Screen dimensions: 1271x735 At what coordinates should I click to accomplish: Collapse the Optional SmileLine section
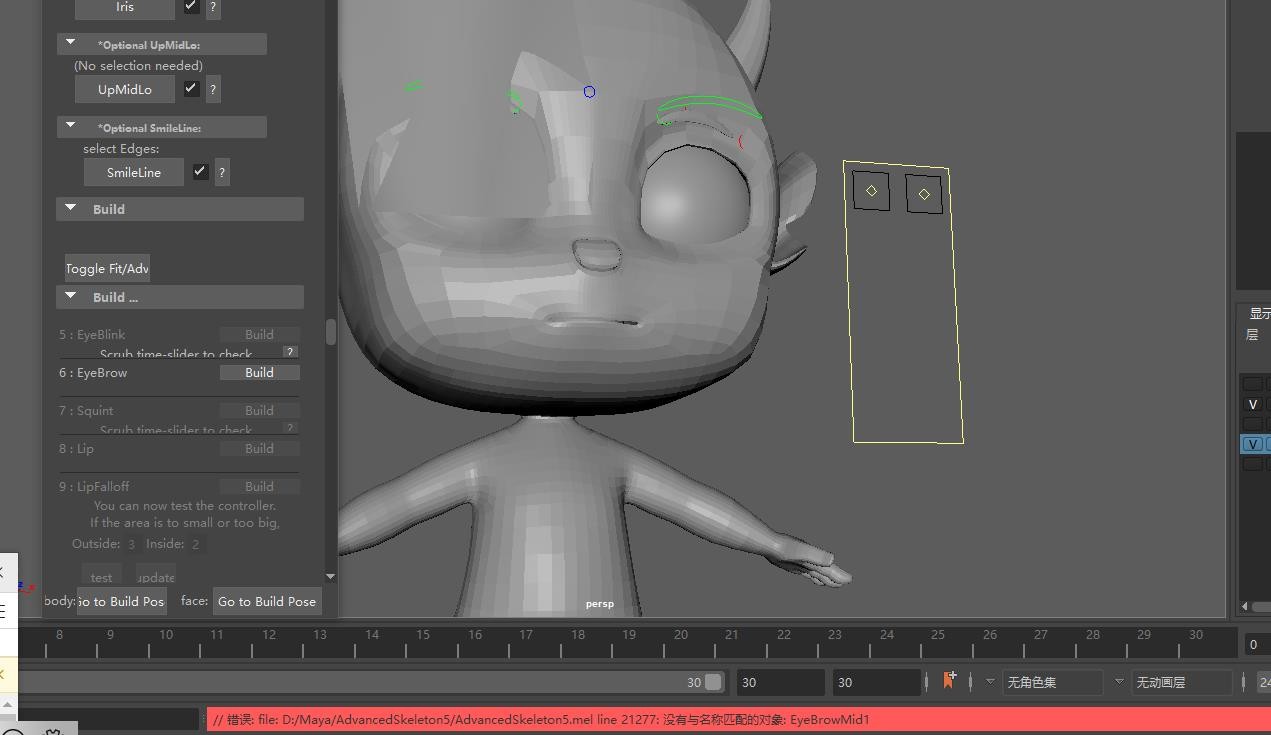71,126
